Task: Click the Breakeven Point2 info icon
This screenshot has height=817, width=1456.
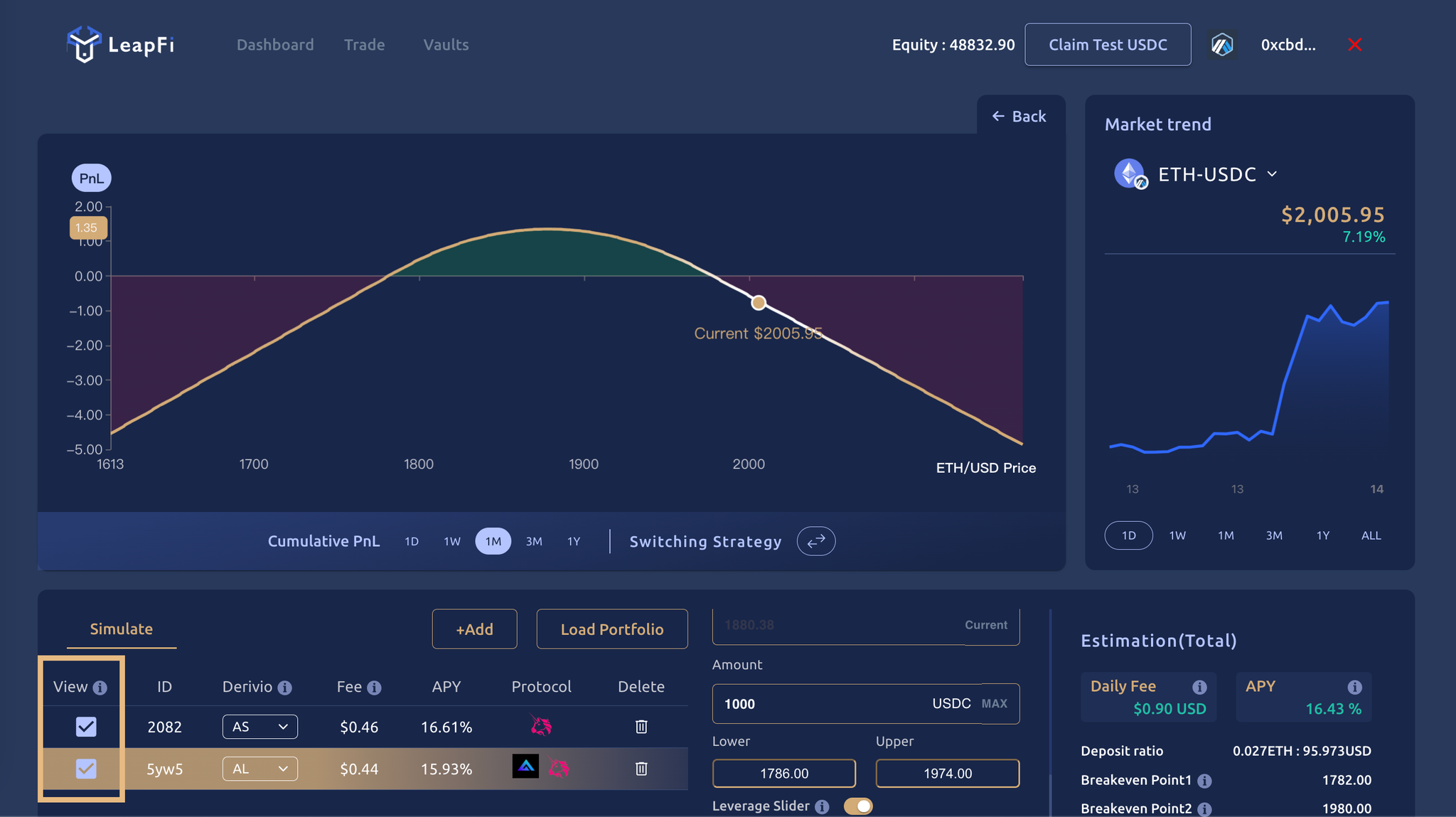Action: coord(1204,809)
